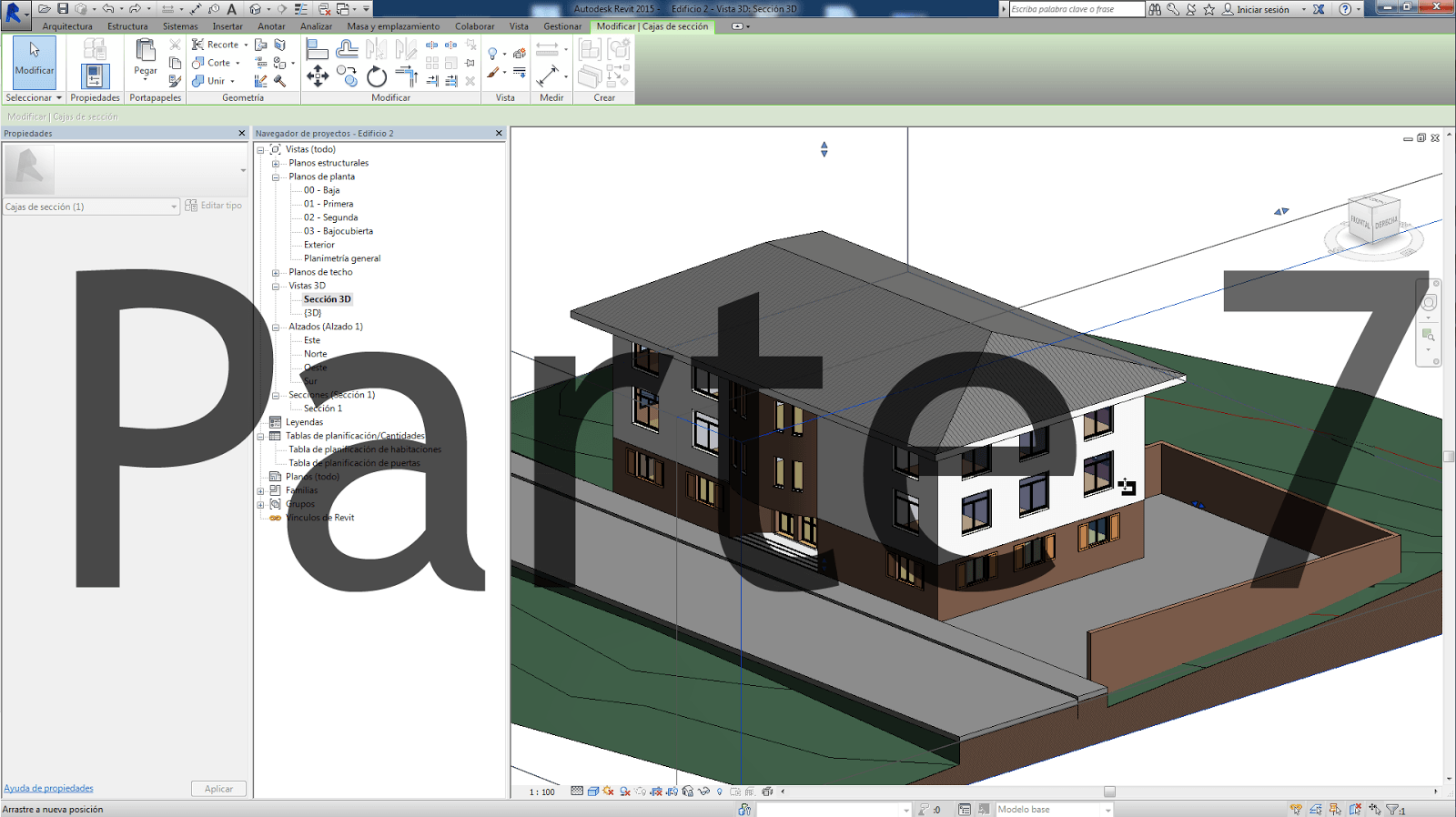Click the Redo arrow icon
Viewport: 1456px width, 817px height.
tap(135, 9)
